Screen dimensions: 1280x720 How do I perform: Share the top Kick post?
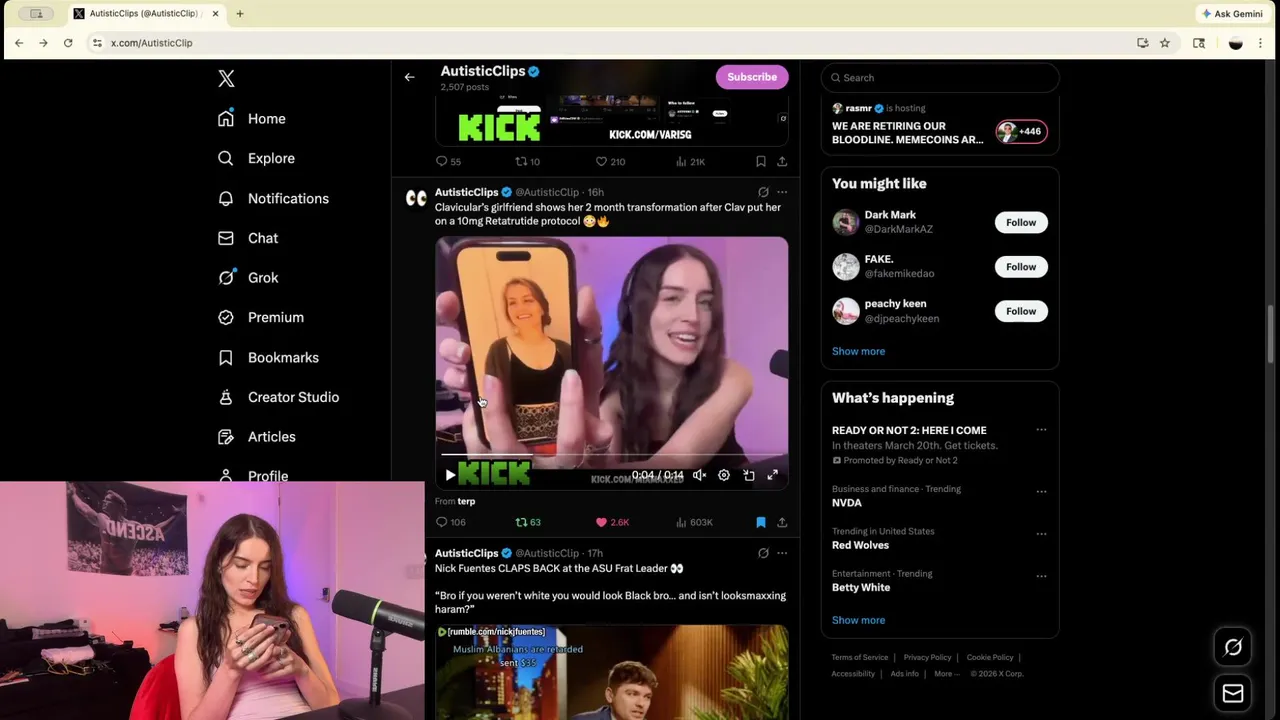pyautogui.click(x=782, y=161)
